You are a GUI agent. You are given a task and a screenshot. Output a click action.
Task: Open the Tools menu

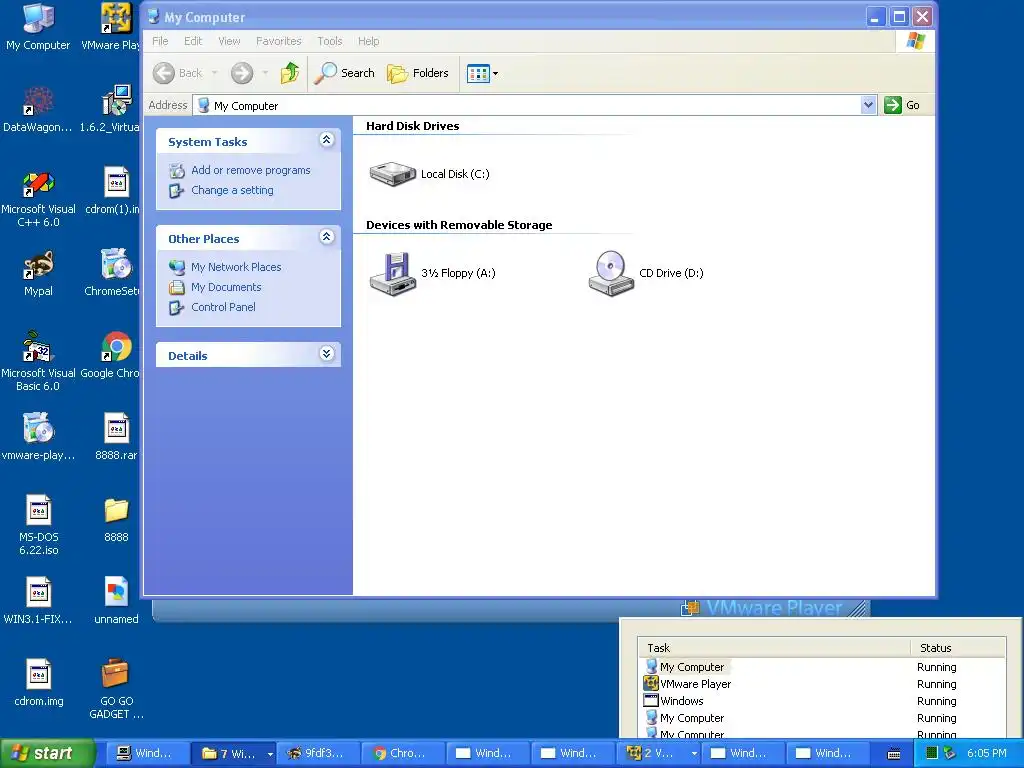(x=330, y=41)
